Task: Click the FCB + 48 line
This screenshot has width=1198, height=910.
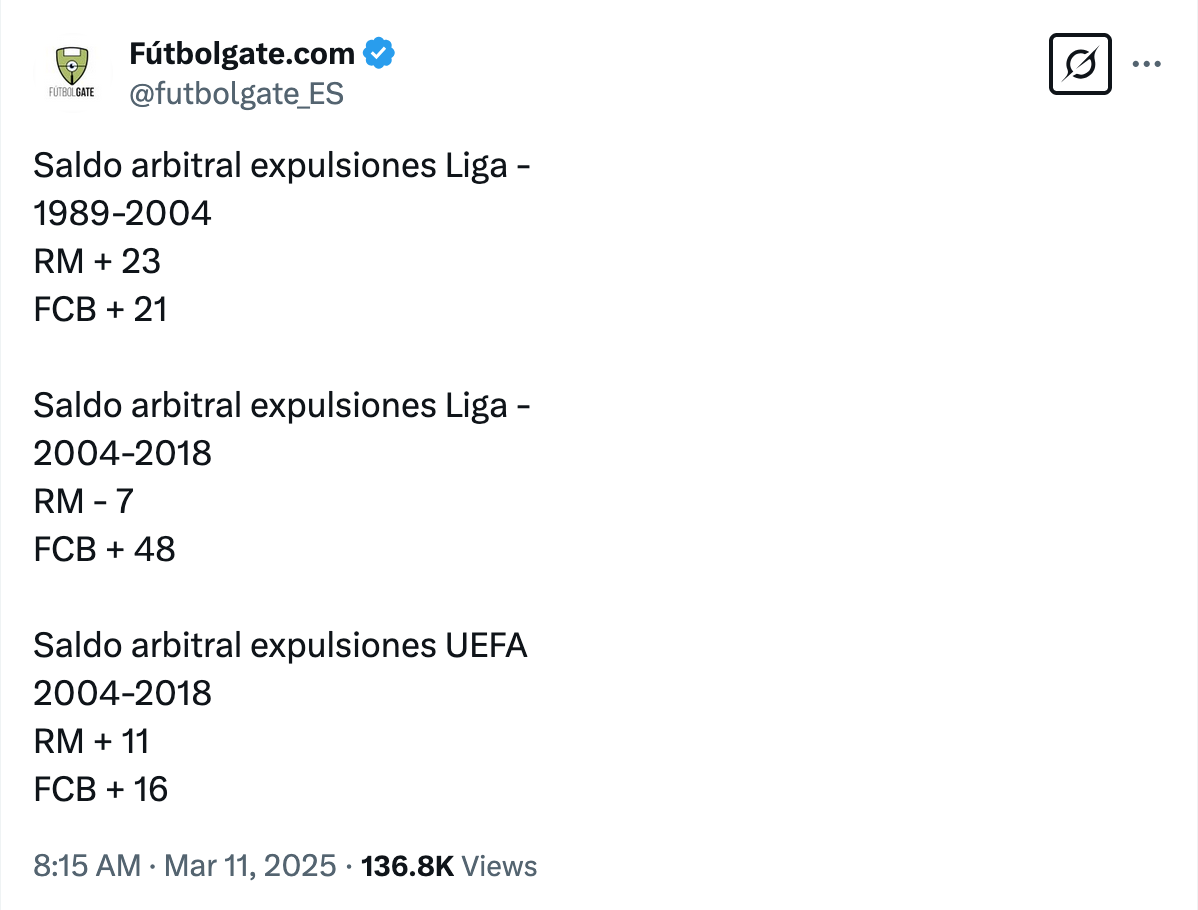Action: click(x=104, y=549)
